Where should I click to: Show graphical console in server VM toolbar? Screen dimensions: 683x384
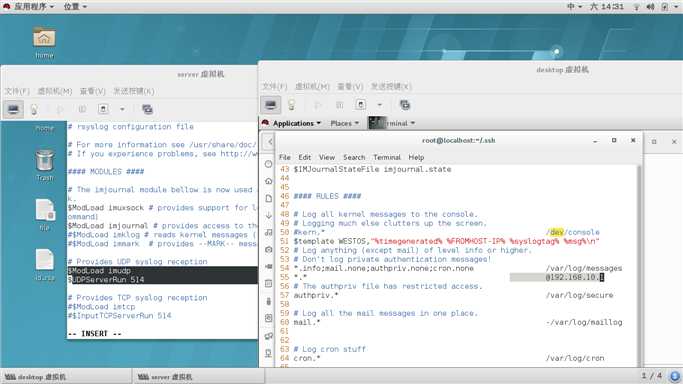click(x=13, y=109)
